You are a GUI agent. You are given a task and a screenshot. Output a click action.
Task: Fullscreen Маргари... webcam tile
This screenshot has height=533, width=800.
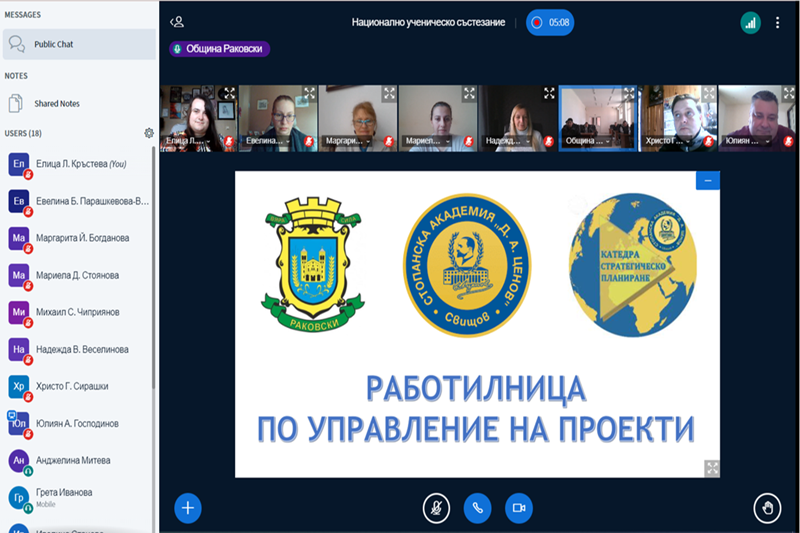389,93
